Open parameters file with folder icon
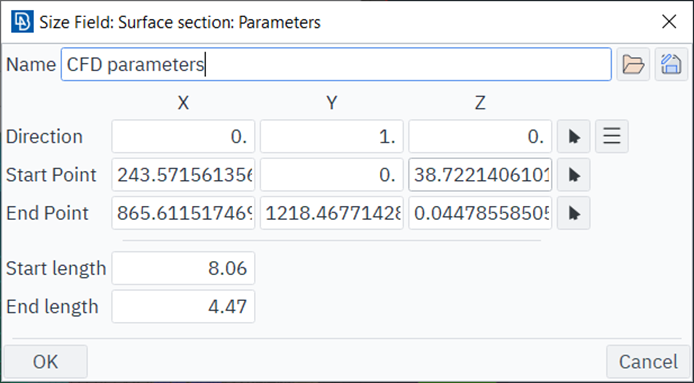This screenshot has height=383, width=694. [633, 65]
